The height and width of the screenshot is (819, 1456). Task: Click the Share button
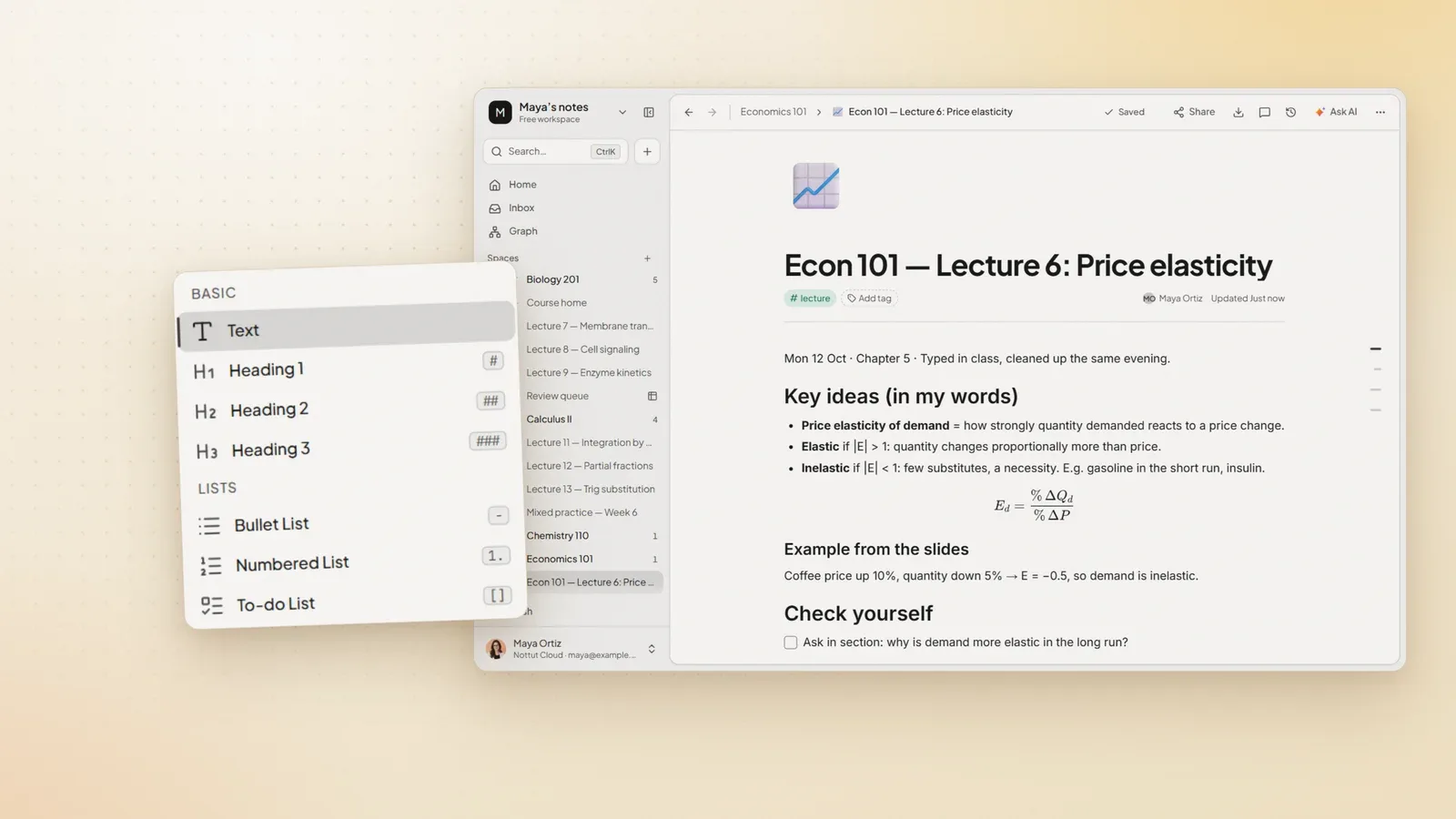tap(1194, 112)
